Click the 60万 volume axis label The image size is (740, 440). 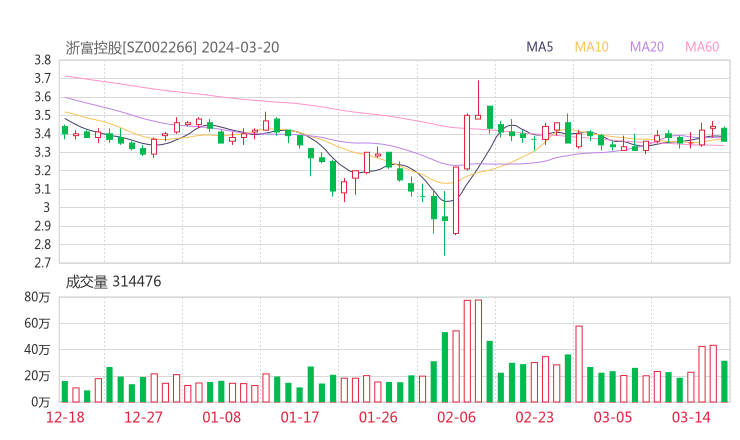[x=37, y=323]
